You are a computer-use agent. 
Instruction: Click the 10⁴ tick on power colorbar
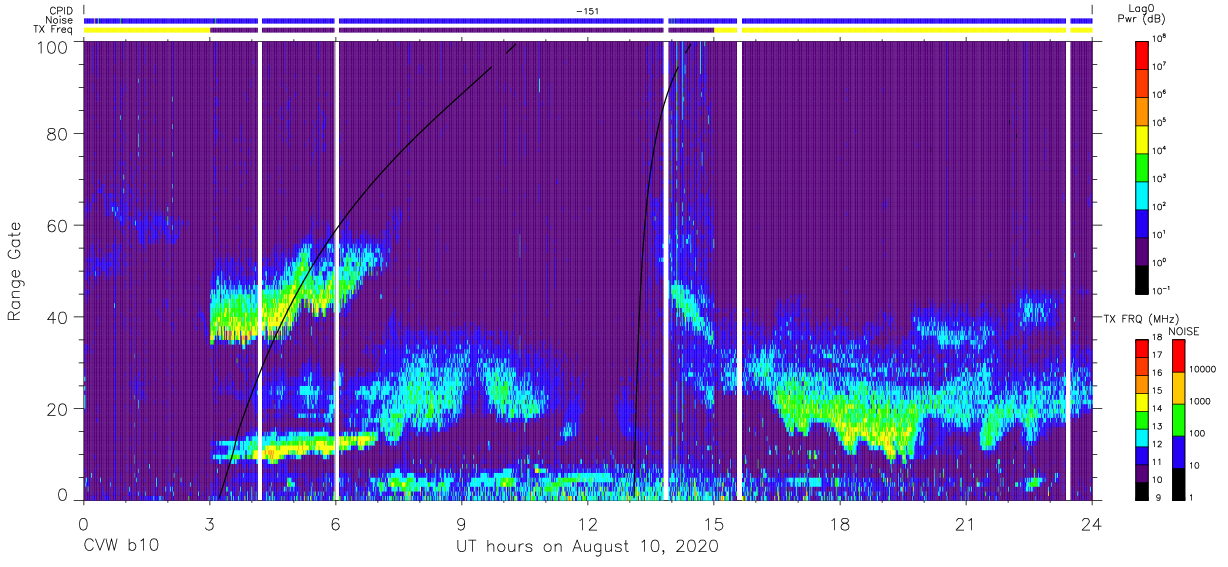coord(1160,151)
